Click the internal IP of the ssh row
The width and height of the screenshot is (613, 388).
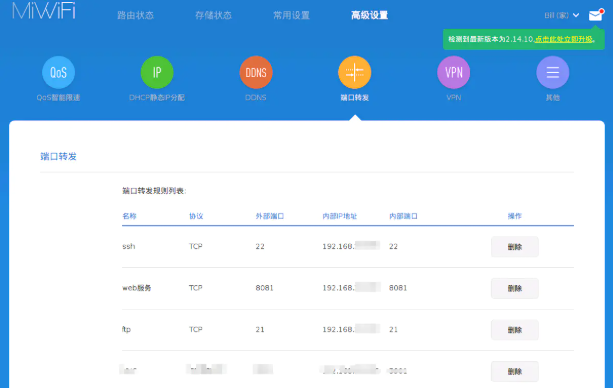tap(351, 246)
